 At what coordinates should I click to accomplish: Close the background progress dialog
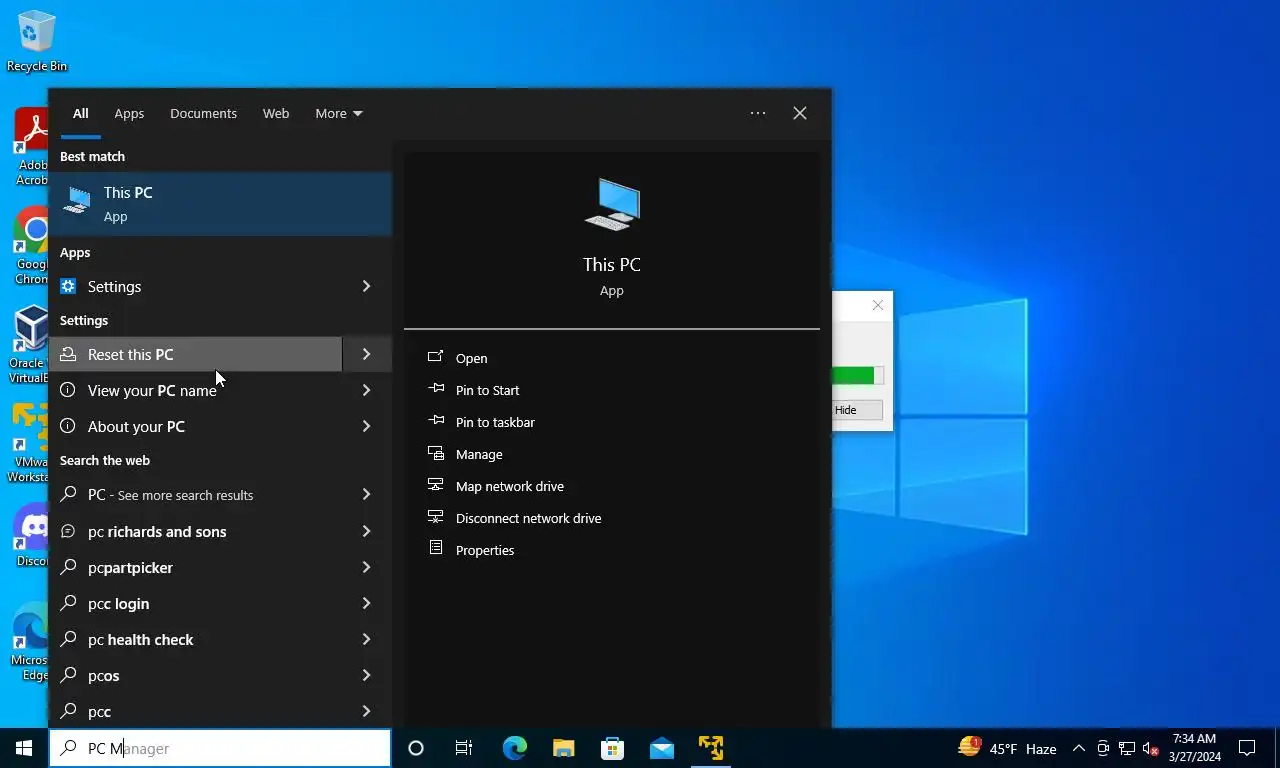(x=878, y=305)
